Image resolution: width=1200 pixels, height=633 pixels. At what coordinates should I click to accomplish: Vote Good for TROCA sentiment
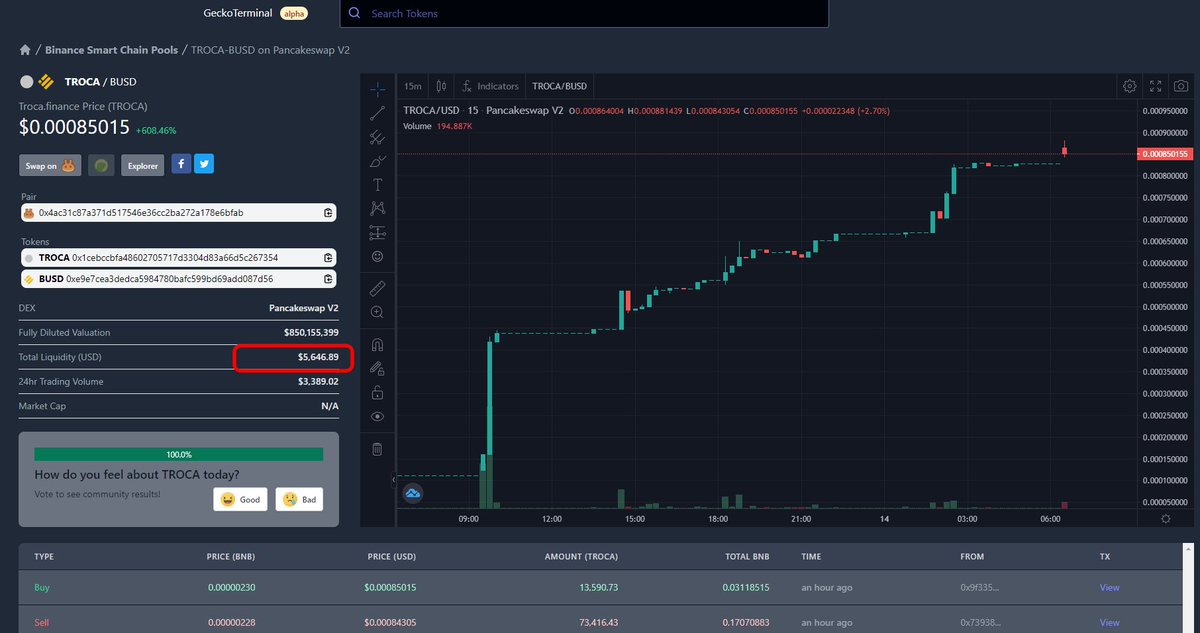[x=240, y=499]
